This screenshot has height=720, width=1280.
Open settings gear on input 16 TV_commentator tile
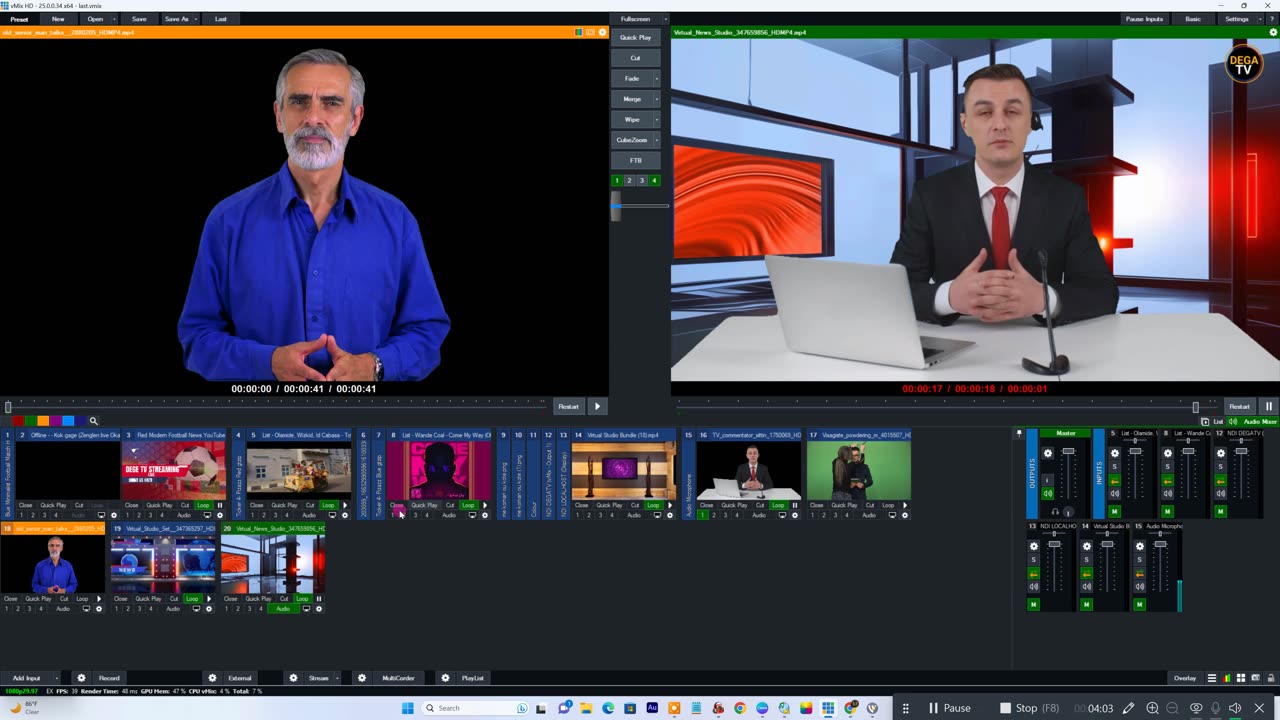[x=795, y=515]
